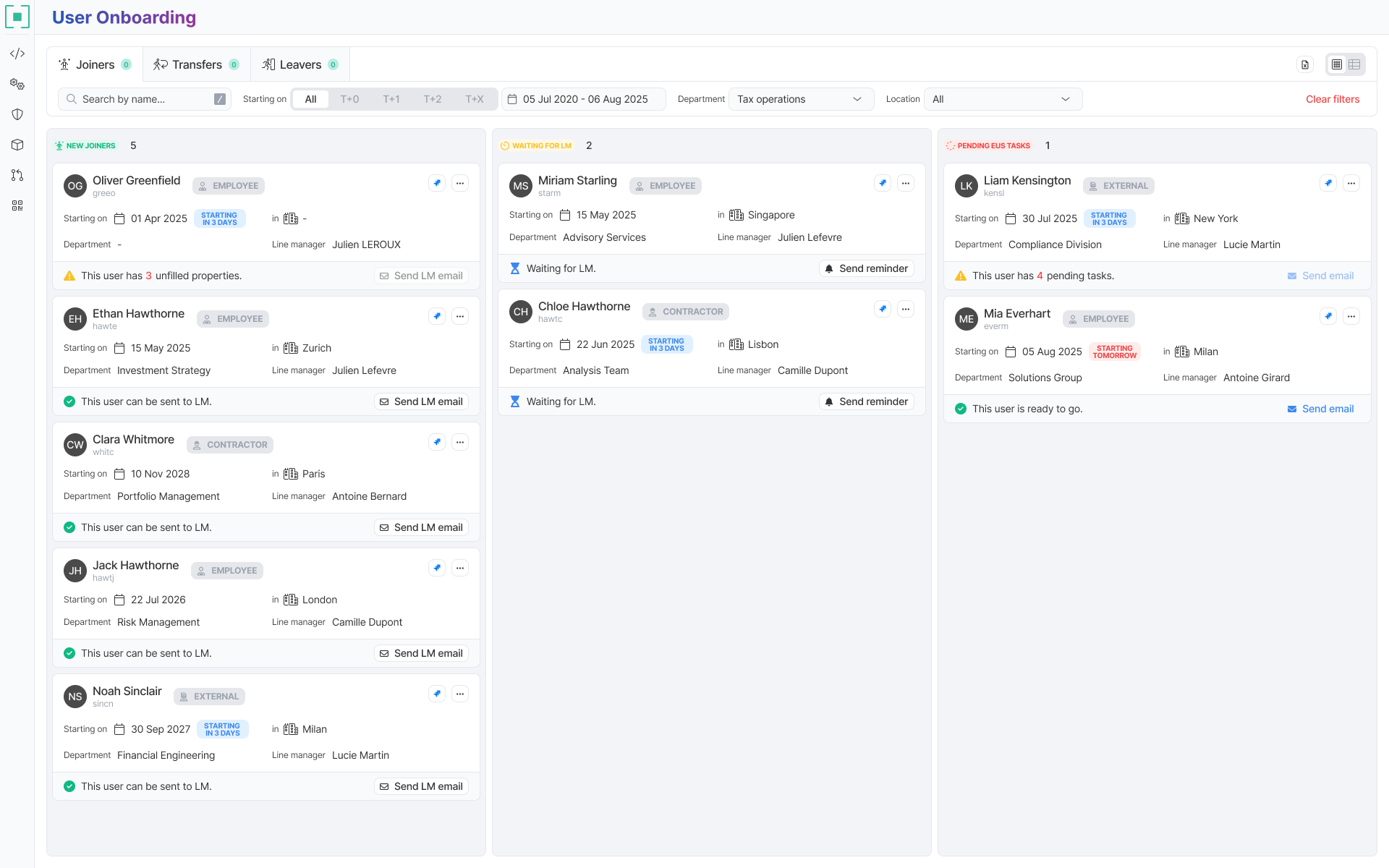Click the export document icon
Image resolution: width=1389 pixels, height=868 pixels.
click(x=1305, y=64)
